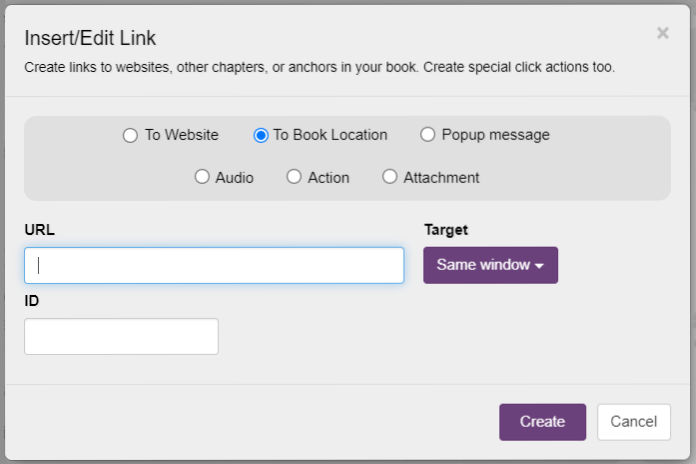Image resolution: width=696 pixels, height=464 pixels.
Task: Click the bold ID field label
Action: click(x=32, y=300)
